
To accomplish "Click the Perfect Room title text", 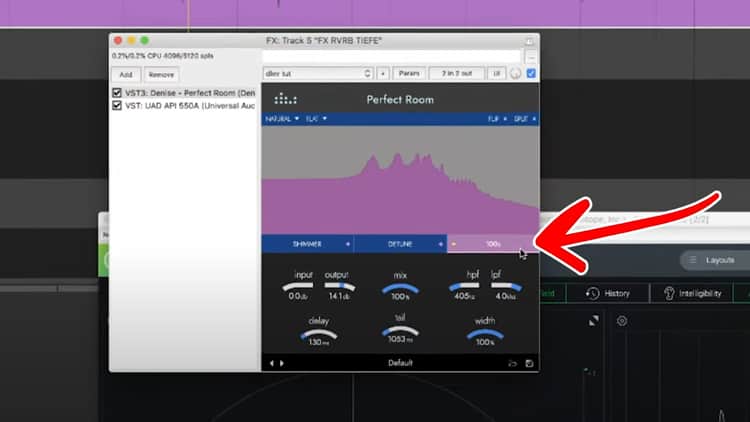I will coord(400,100).
